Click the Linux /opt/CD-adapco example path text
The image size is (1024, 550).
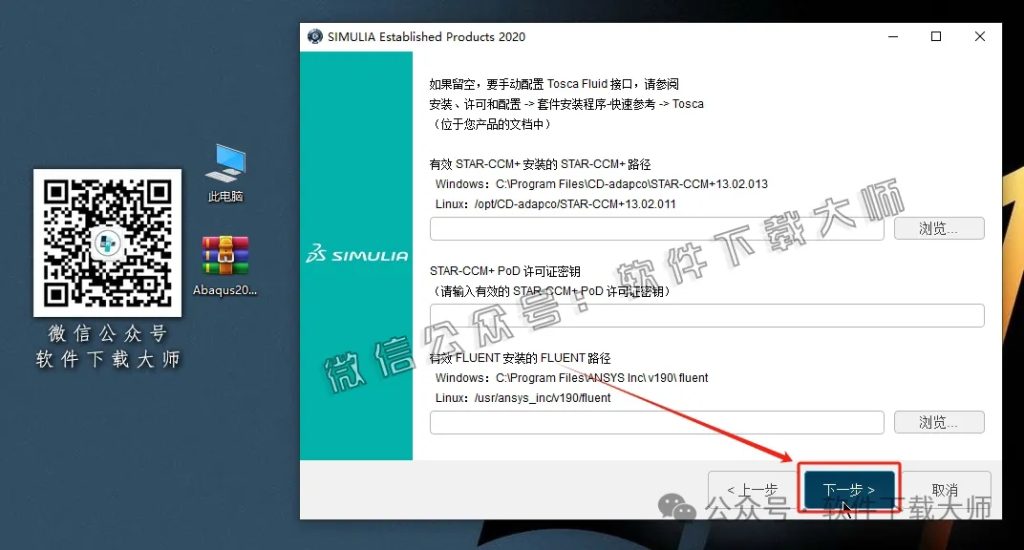tap(556, 204)
